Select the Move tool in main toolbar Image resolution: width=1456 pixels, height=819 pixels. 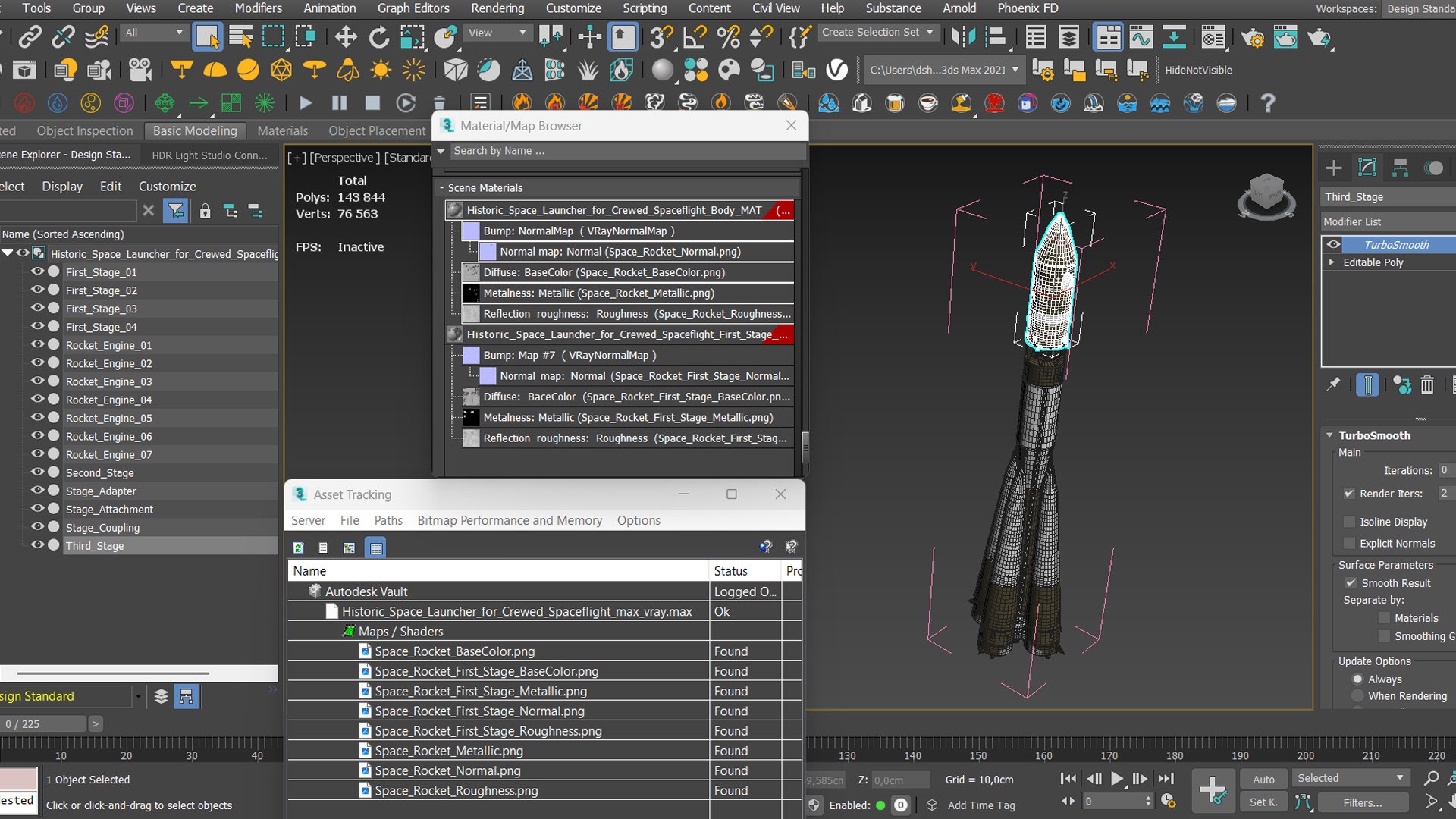(x=346, y=36)
